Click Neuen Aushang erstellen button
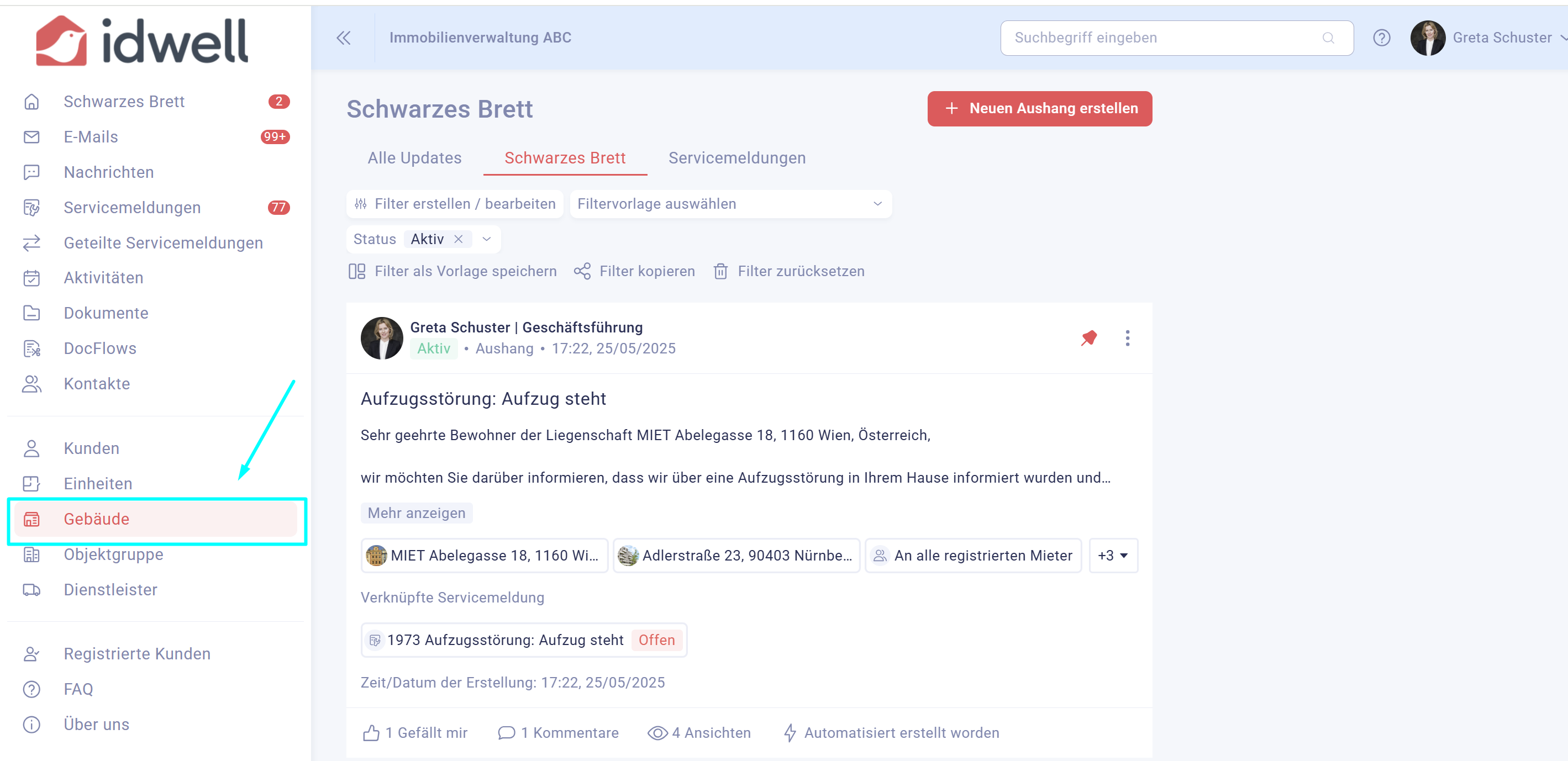Image resolution: width=1568 pixels, height=761 pixels. pos(1039,108)
